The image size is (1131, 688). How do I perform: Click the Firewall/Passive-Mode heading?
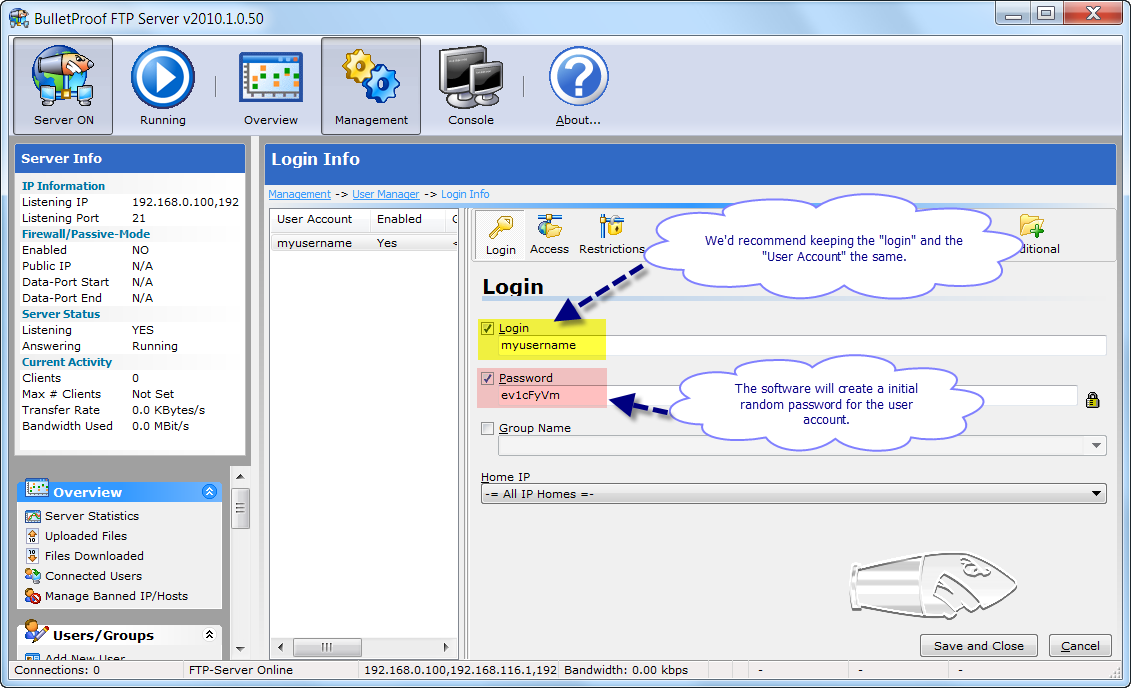coord(86,234)
